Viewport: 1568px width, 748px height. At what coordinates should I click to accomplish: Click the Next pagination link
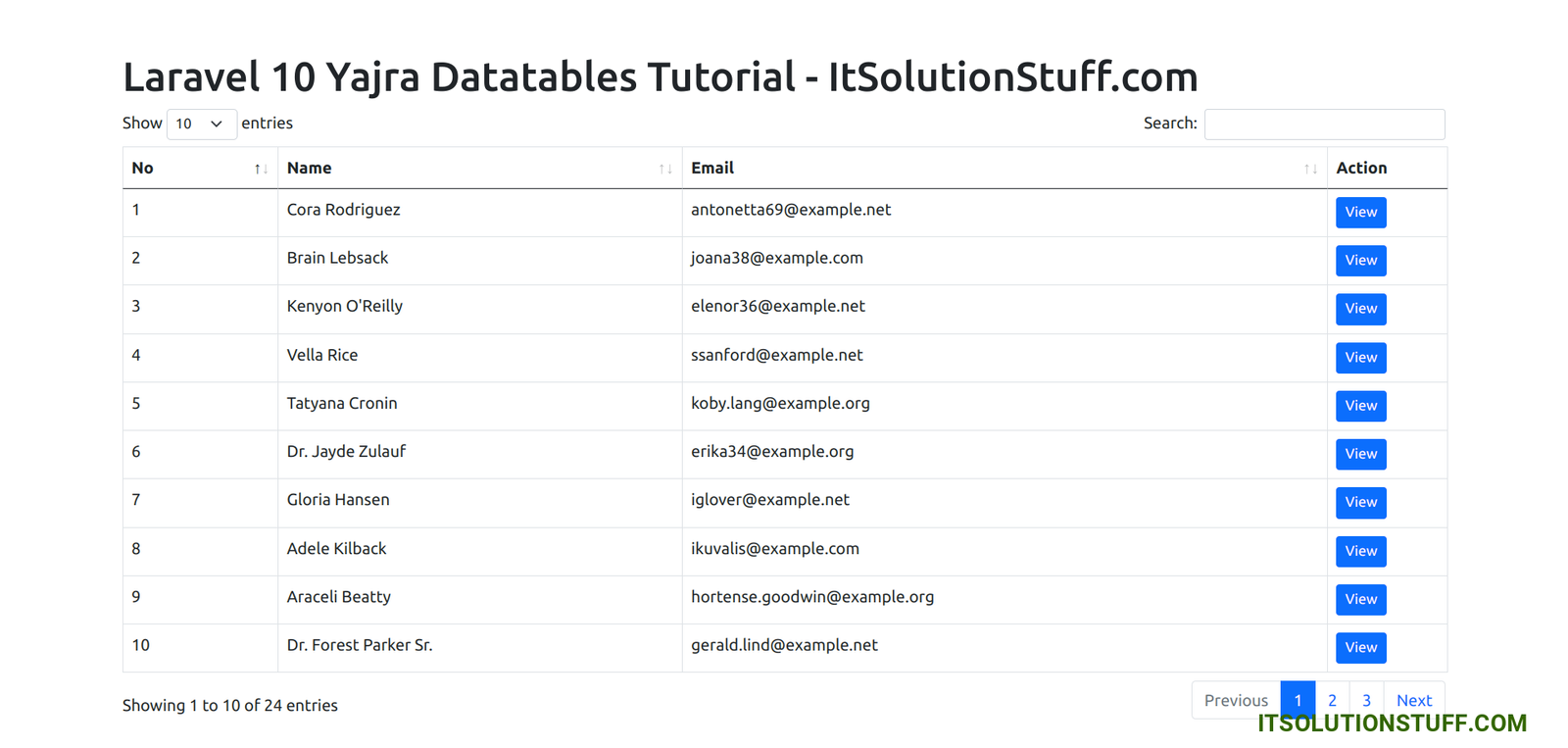[x=1413, y=700]
